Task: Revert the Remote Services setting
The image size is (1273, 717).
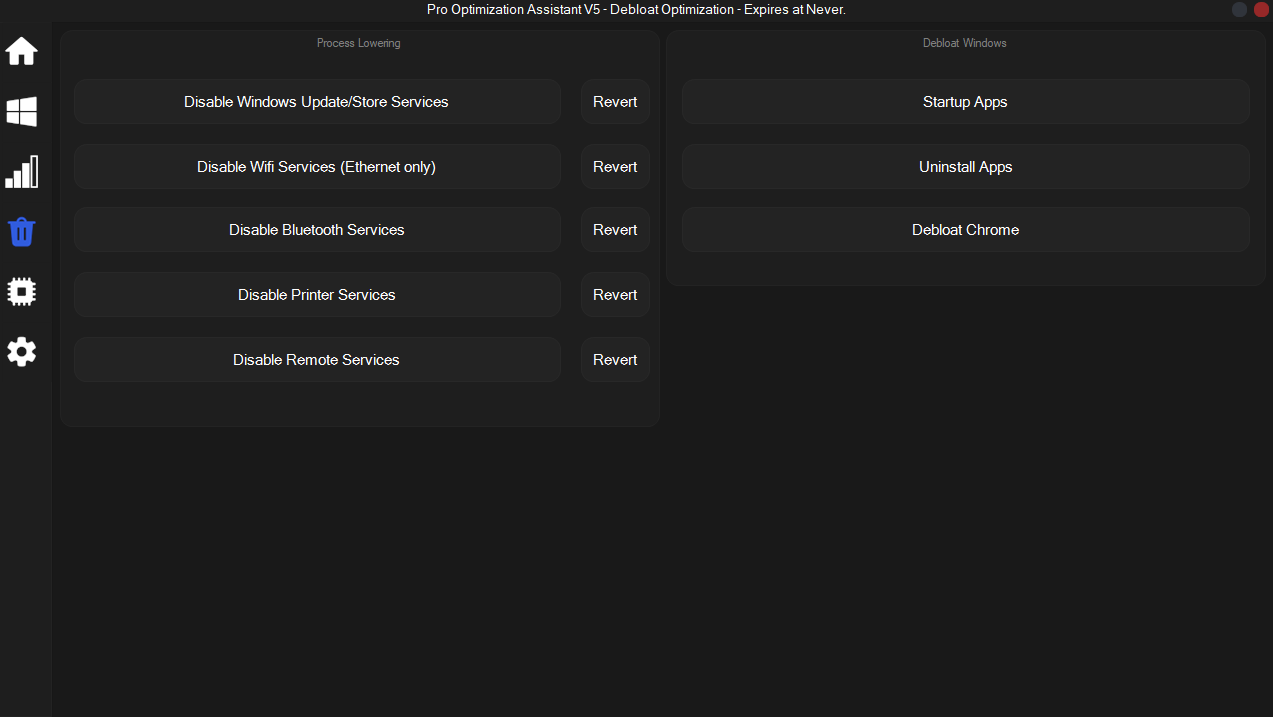Action: coord(615,360)
